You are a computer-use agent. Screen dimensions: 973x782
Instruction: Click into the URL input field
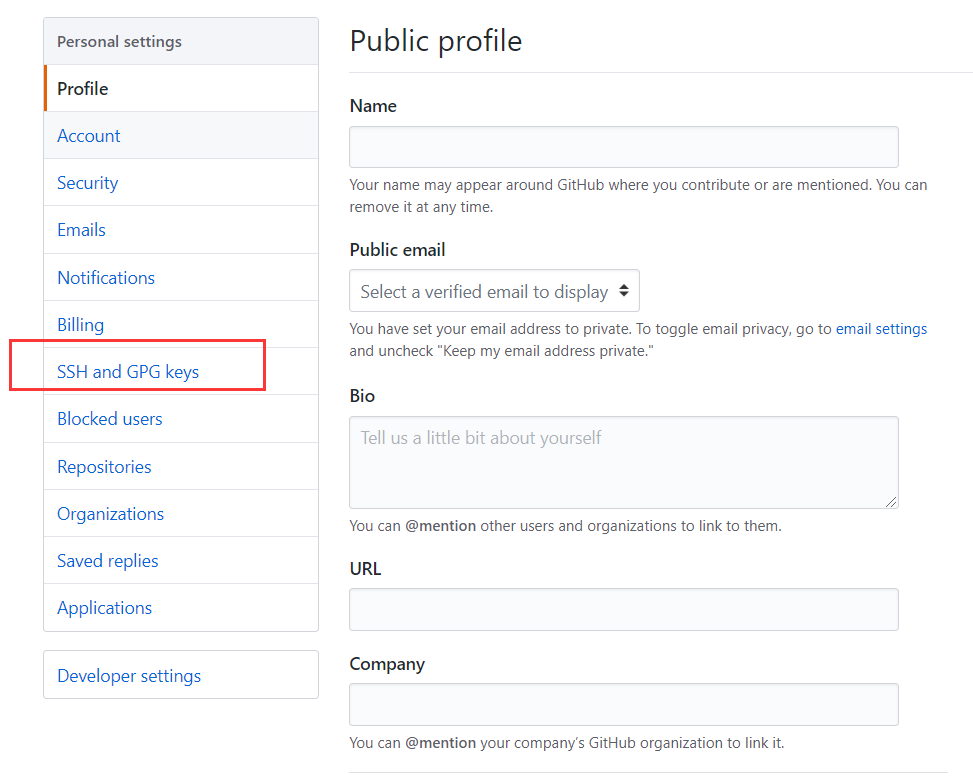tap(624, 609)
